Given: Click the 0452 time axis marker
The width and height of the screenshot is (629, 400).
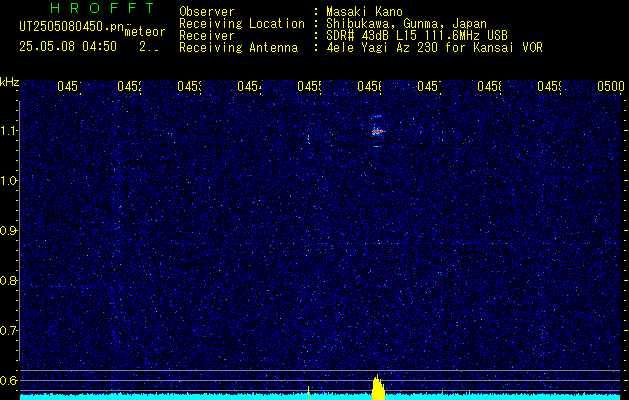Looking at the screenshot, I should 129,86.
